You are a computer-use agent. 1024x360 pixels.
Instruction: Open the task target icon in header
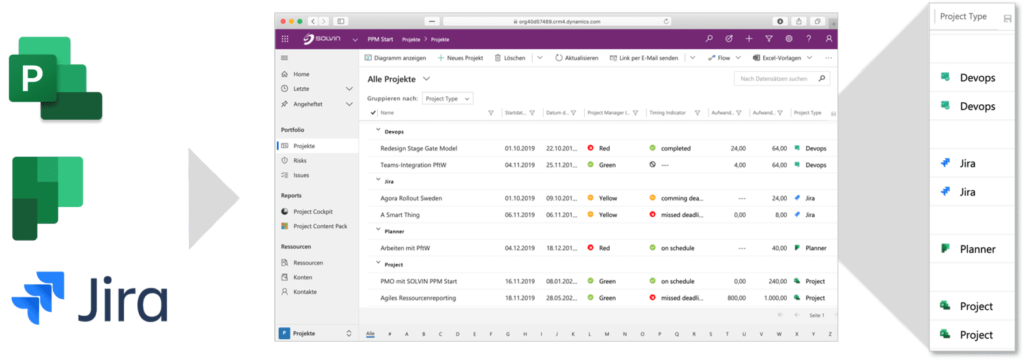(x=729, y=39)
